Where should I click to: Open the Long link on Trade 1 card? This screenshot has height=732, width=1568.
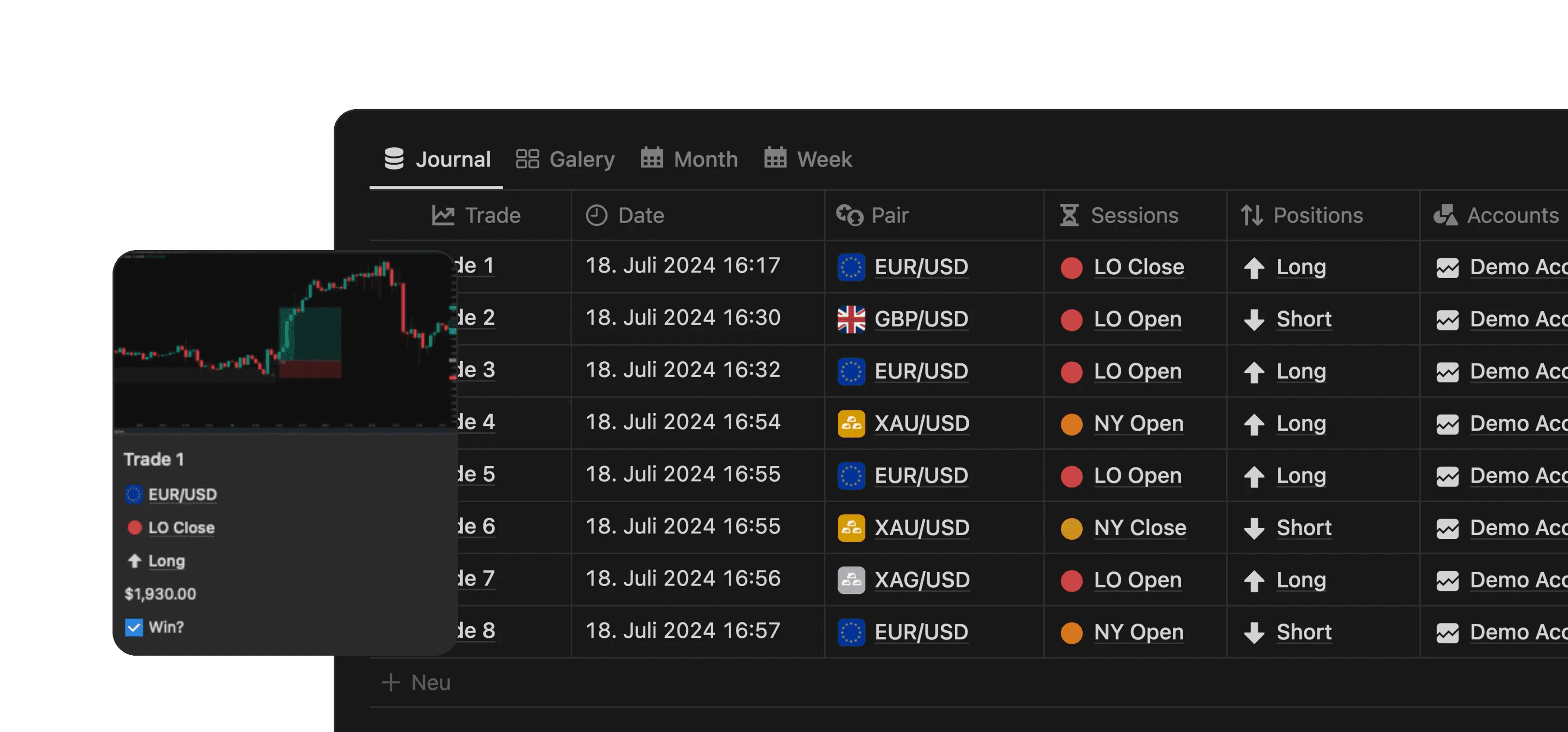point(166,561)
